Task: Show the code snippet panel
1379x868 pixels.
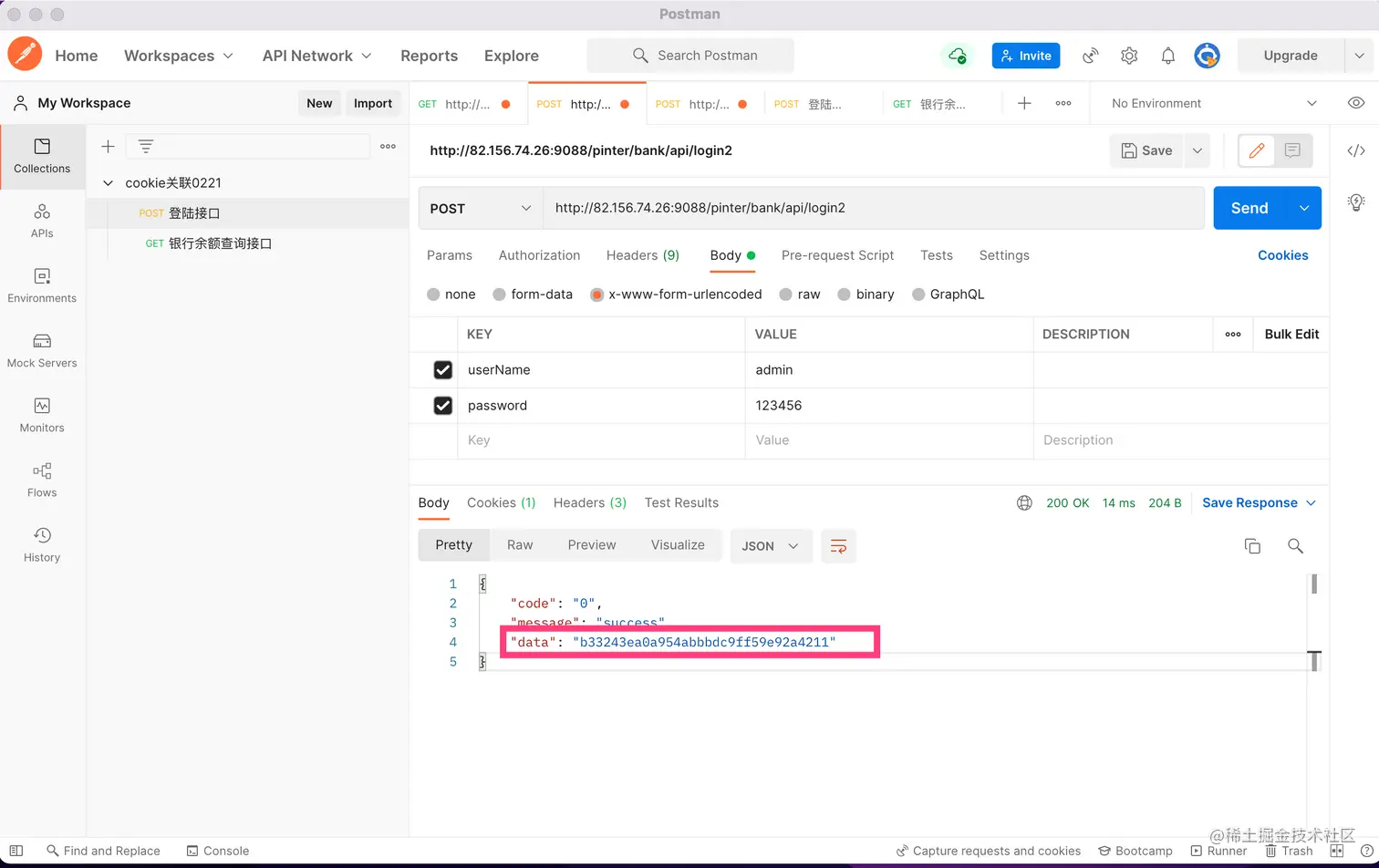Action: 1356,150
